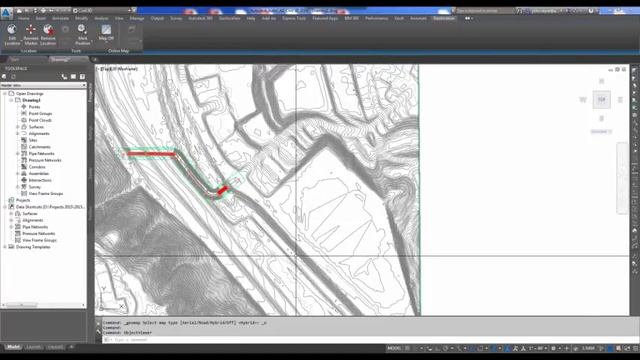Open the Modify ribbon tab
The height and width of the screenshot is (360, 640).
(x=81, y=18)
